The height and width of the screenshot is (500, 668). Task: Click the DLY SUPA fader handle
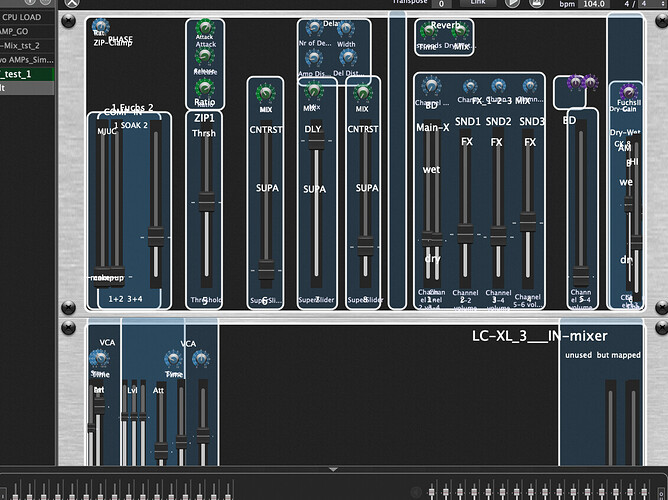click(316, 141)
